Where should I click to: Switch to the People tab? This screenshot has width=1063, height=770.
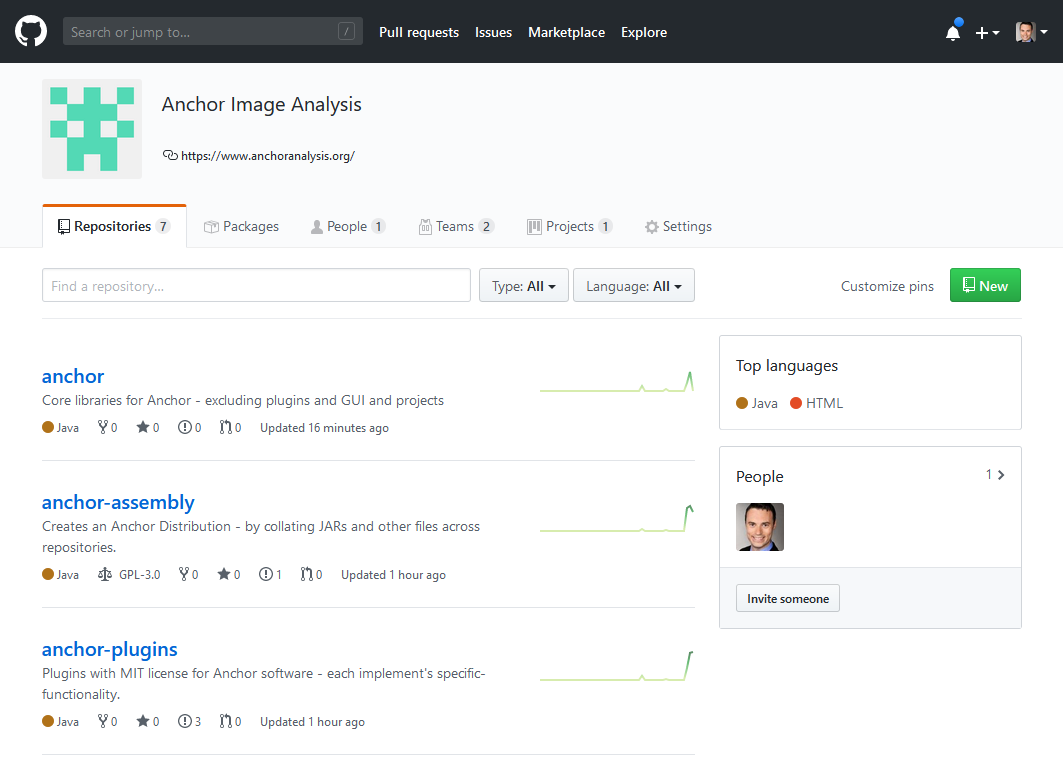tap(348, 226)
